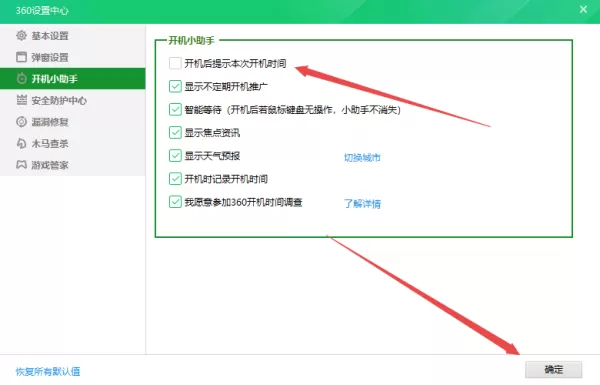Click the icon beside 安全防护中心
This screenshot has width=600, height=385.
(21, 100)
